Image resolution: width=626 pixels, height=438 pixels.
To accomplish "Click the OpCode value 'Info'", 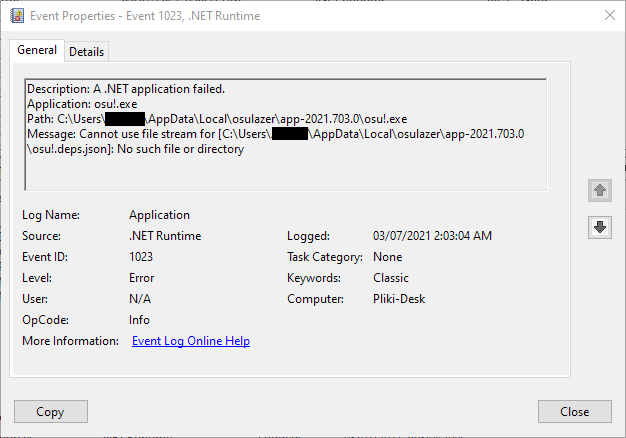I will (x=139, y=320).
